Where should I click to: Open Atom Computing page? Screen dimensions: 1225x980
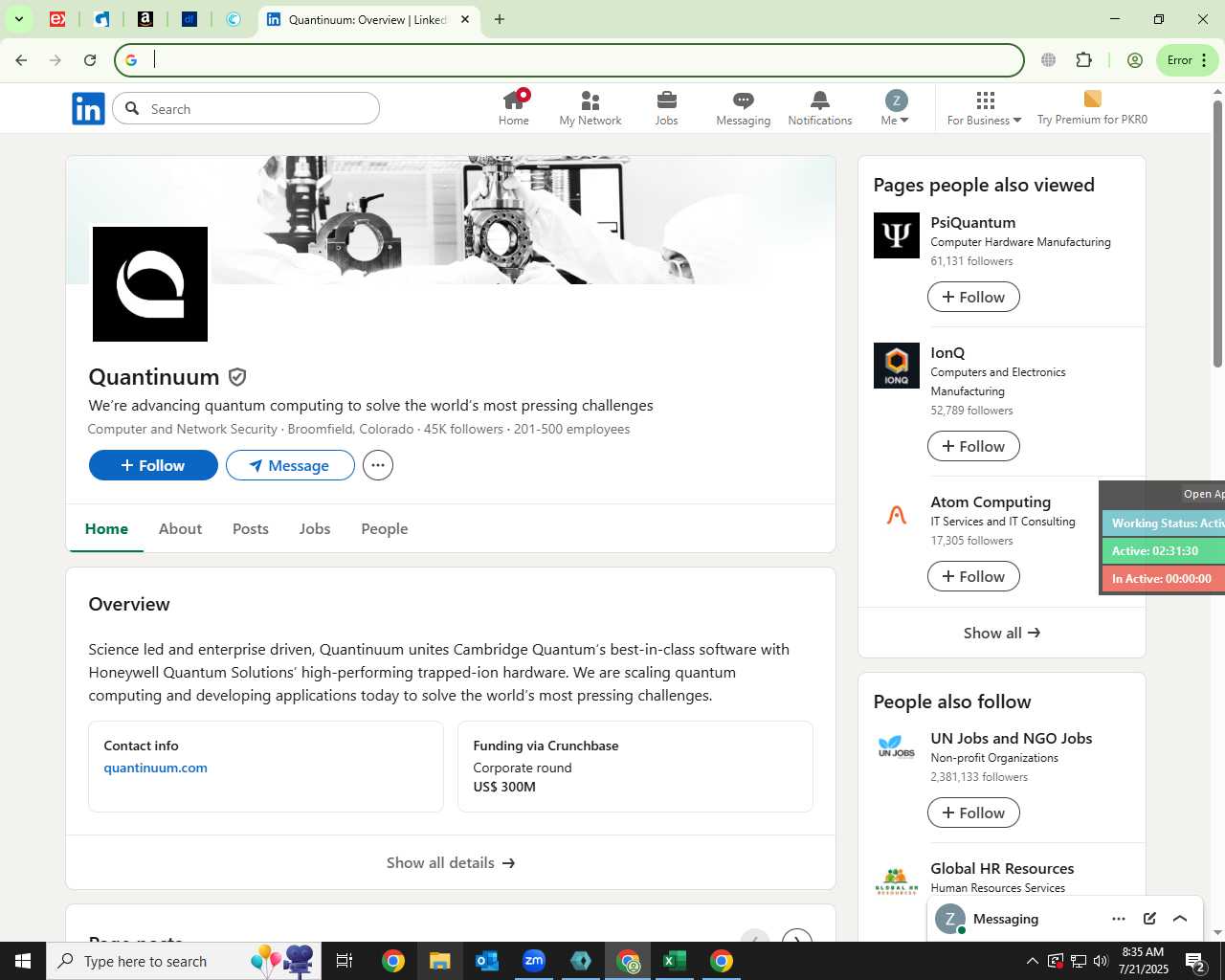point(991,501)
